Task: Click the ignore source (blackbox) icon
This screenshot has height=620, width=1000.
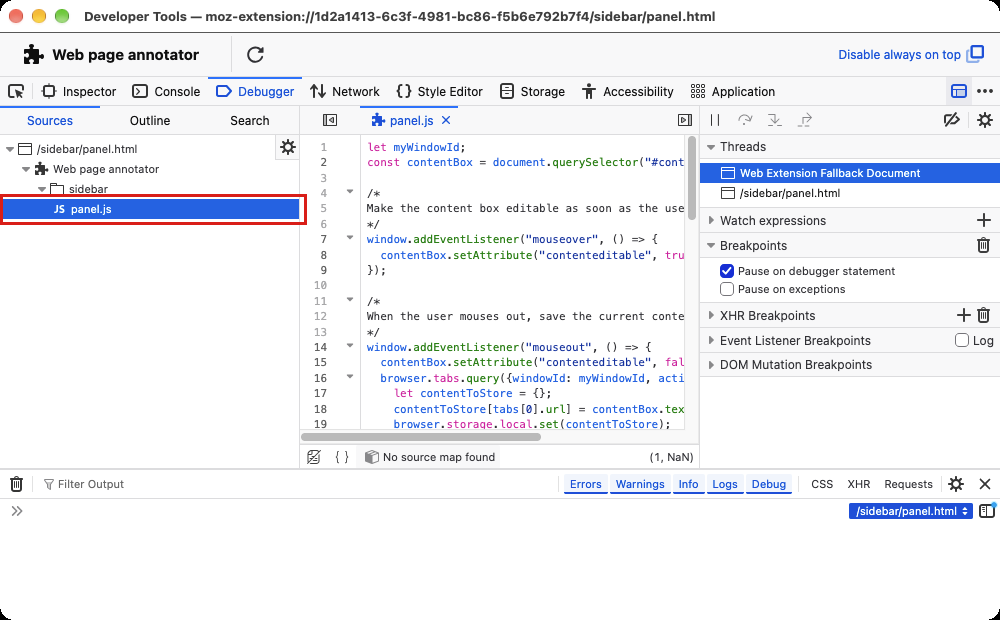Action: click(x=313, y=457)
